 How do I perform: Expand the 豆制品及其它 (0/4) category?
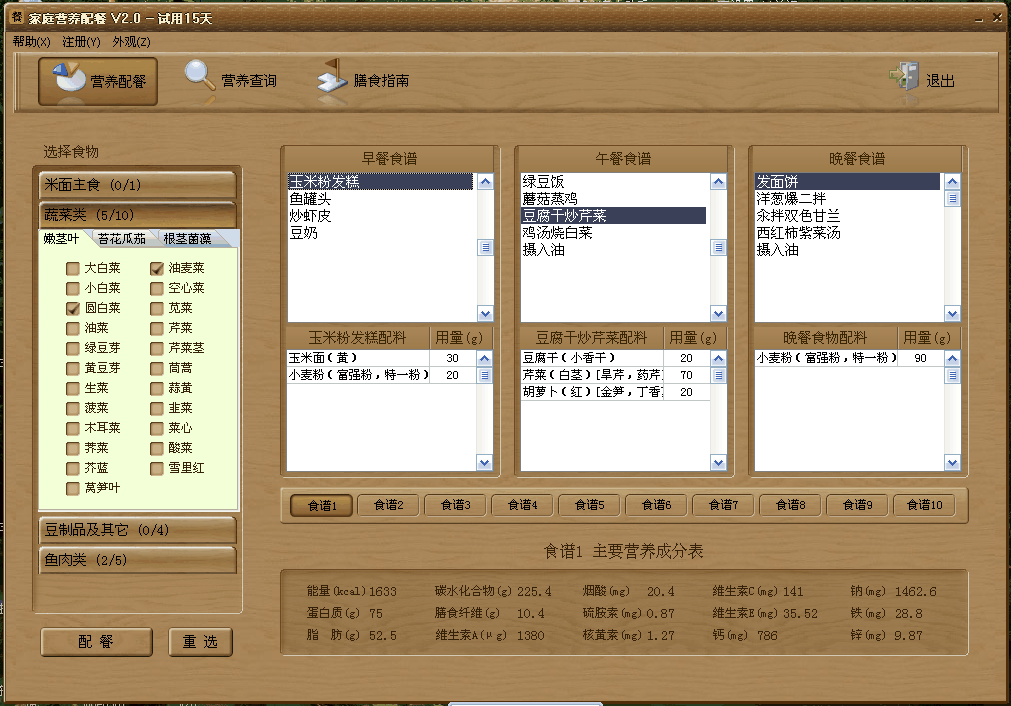(x=137, y=530)
